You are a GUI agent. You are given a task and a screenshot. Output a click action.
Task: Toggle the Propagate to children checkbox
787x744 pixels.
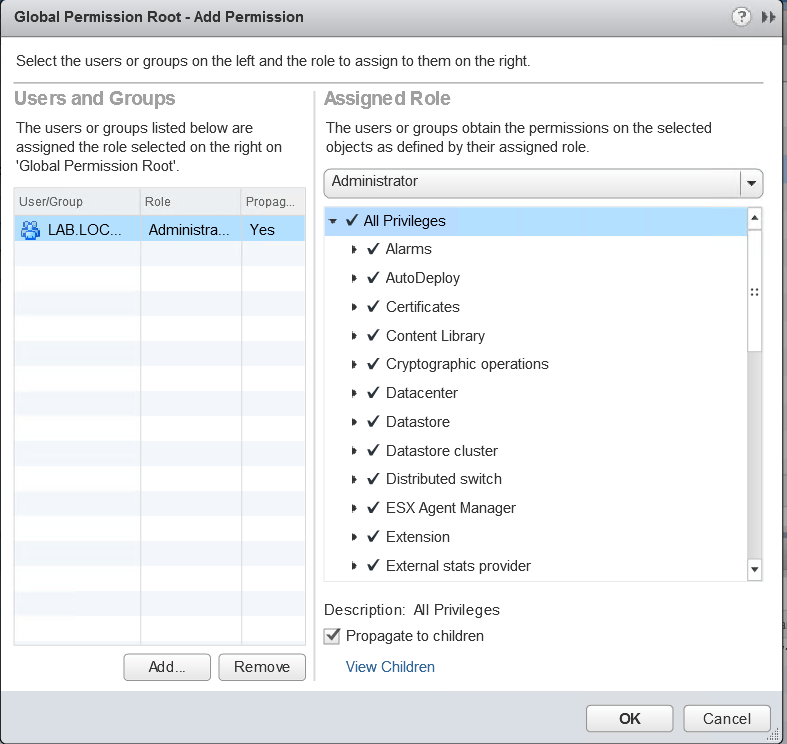(332, 636)
